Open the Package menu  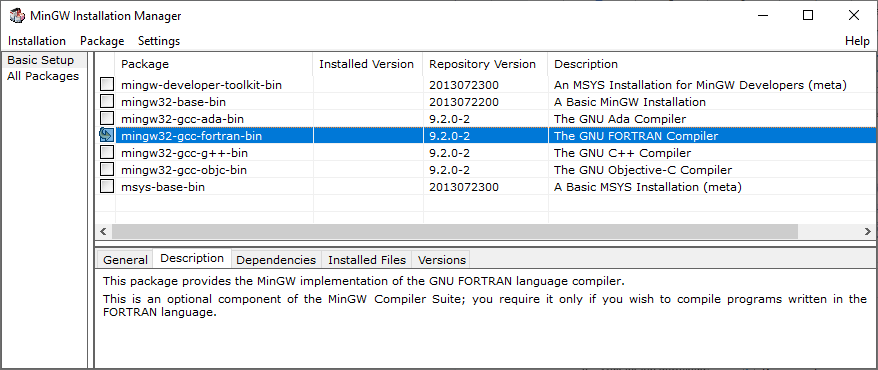coord(102,41)
